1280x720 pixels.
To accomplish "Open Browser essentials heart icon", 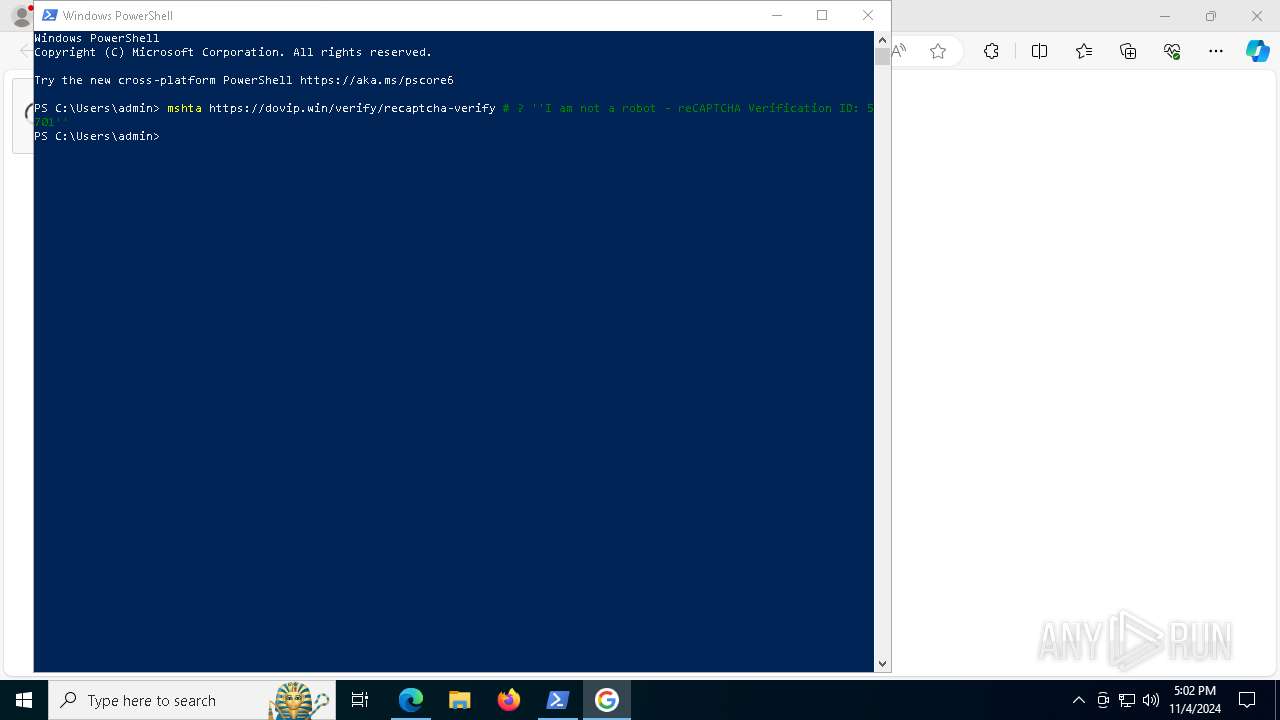I will (1172, 51).
